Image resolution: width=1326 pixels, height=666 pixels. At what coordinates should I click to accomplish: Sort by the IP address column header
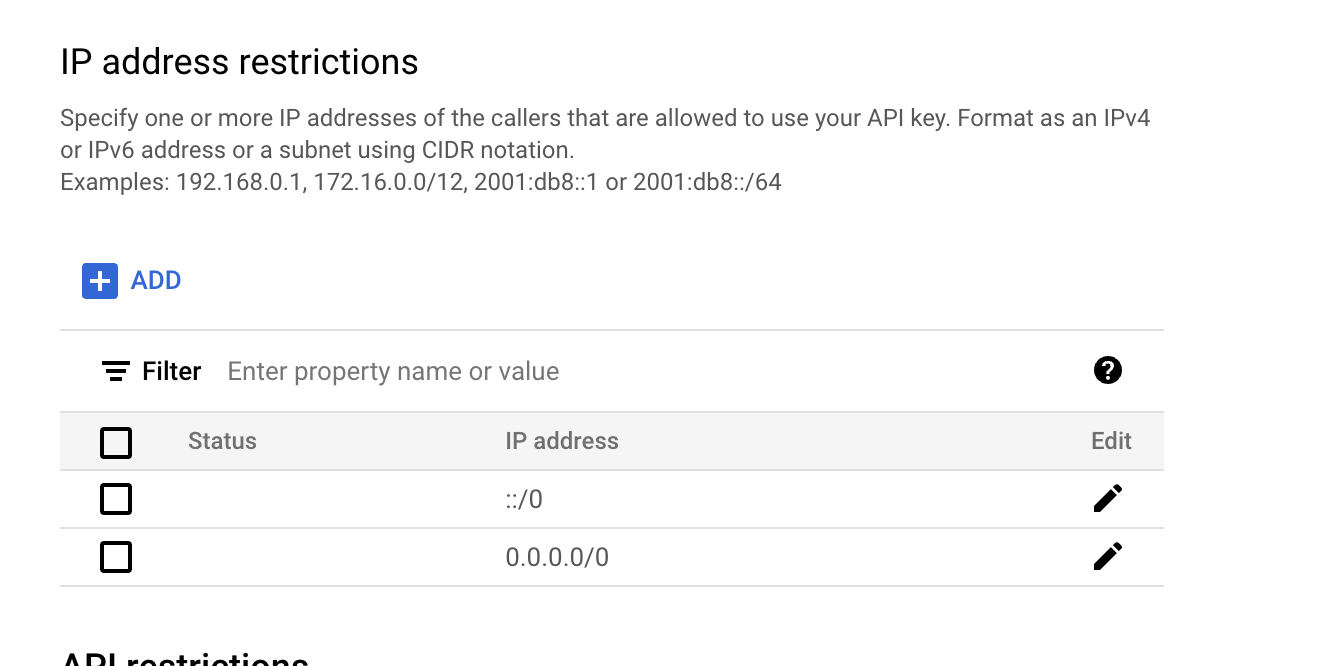pos(562,441)
